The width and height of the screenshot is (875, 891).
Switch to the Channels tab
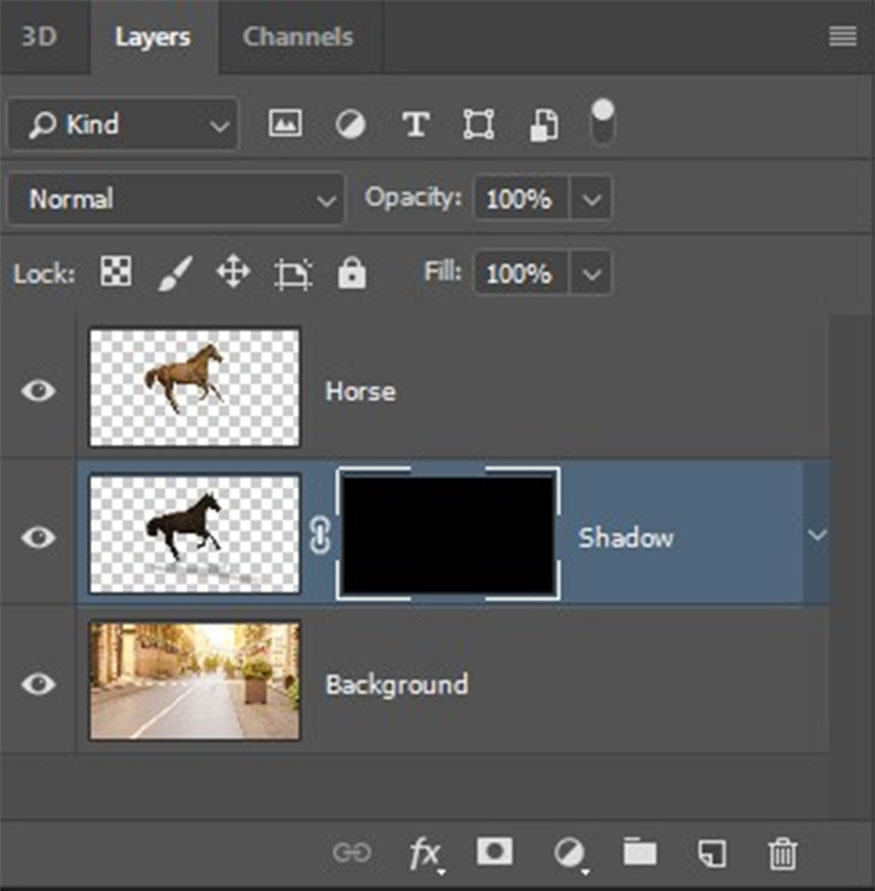click(x=298, y=37)
